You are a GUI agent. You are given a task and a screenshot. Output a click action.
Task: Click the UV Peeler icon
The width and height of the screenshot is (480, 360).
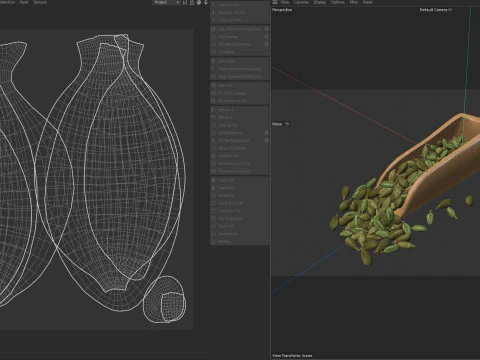click(214, 61)
